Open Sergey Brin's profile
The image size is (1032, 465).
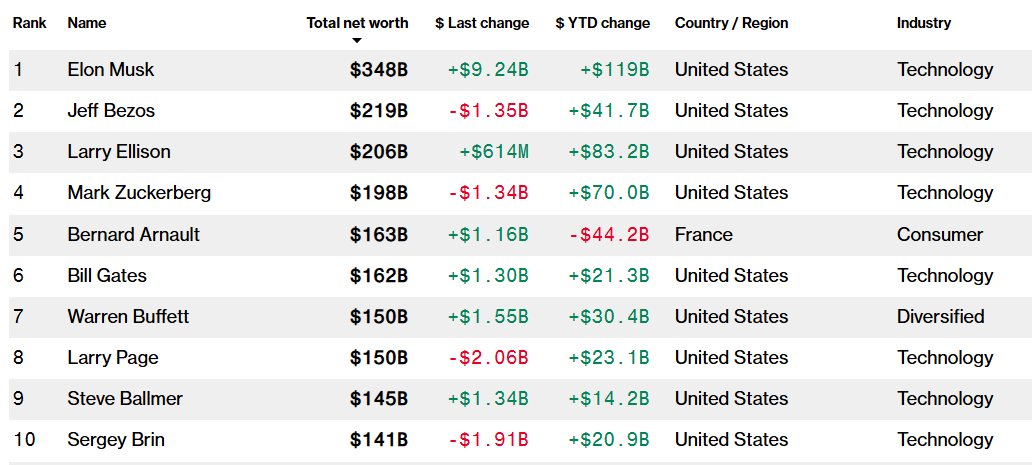click(116, 440)
